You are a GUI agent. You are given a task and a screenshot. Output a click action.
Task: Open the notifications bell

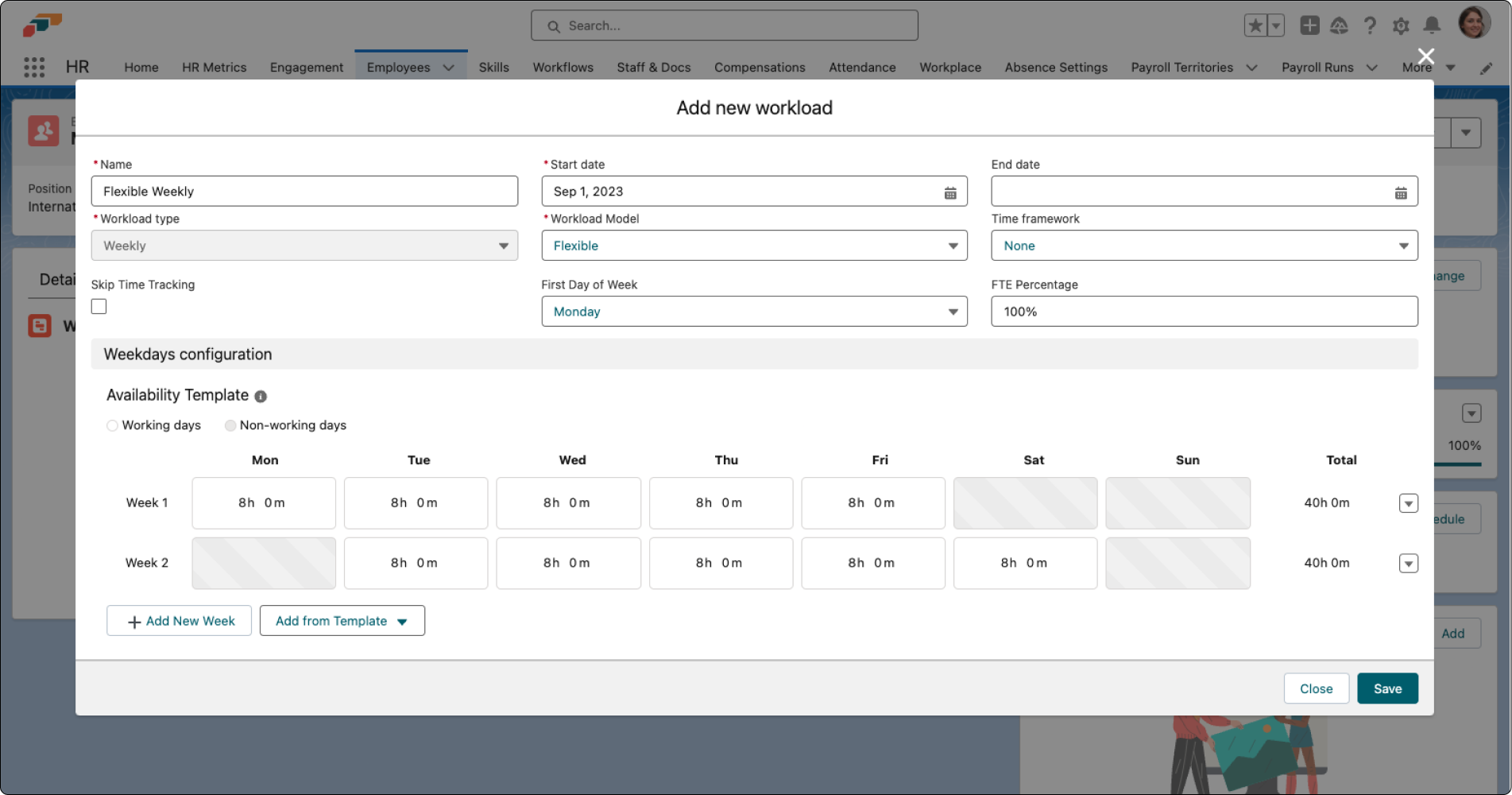[1431, 26]
